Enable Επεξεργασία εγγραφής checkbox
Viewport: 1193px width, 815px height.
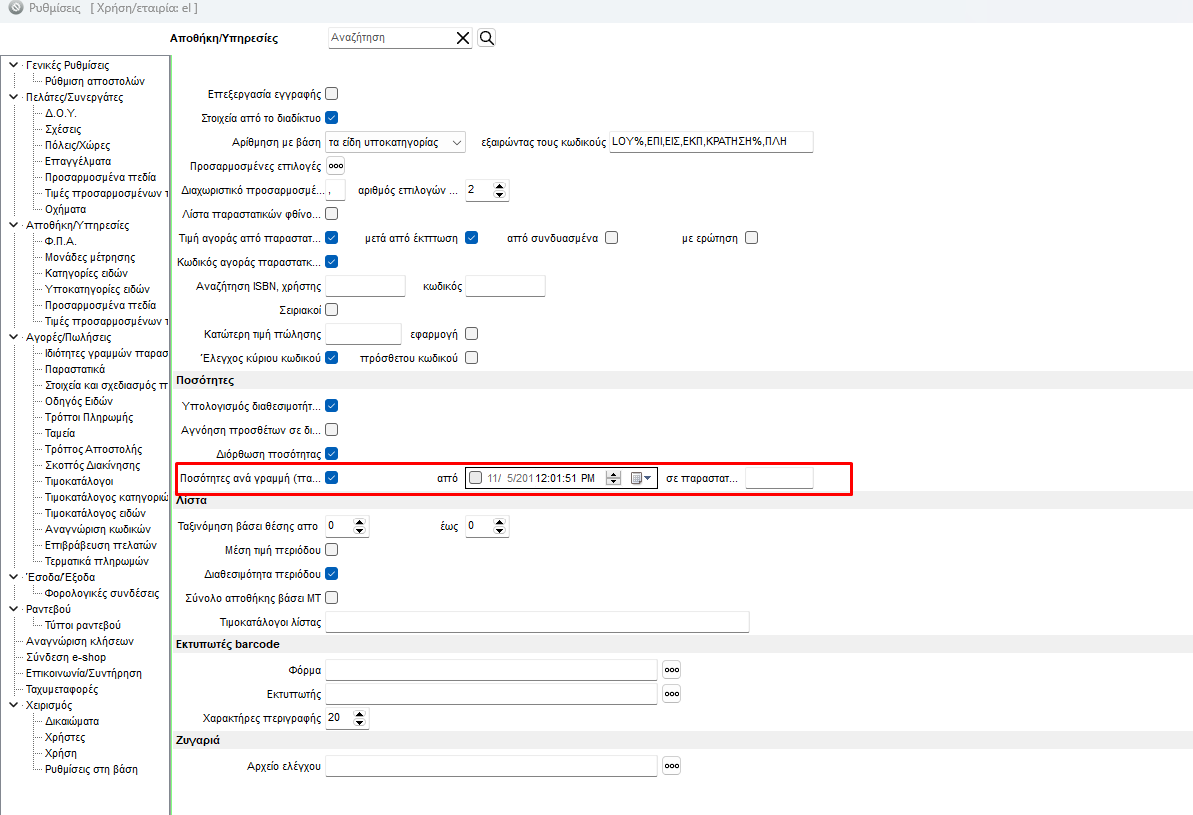332,94
